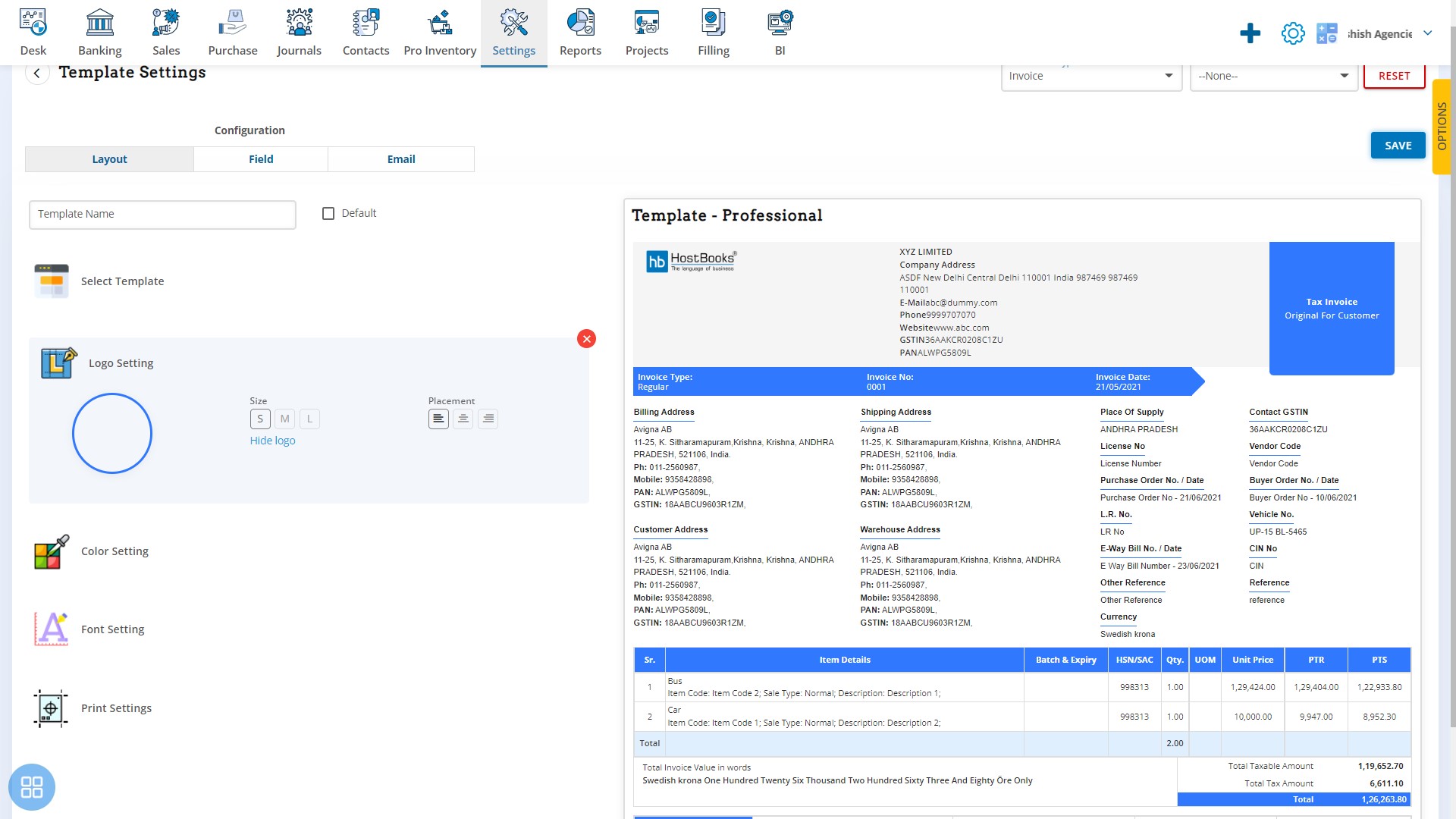Toggle the Default checkbox
The image size is (1456, 819).
(328, 213)
